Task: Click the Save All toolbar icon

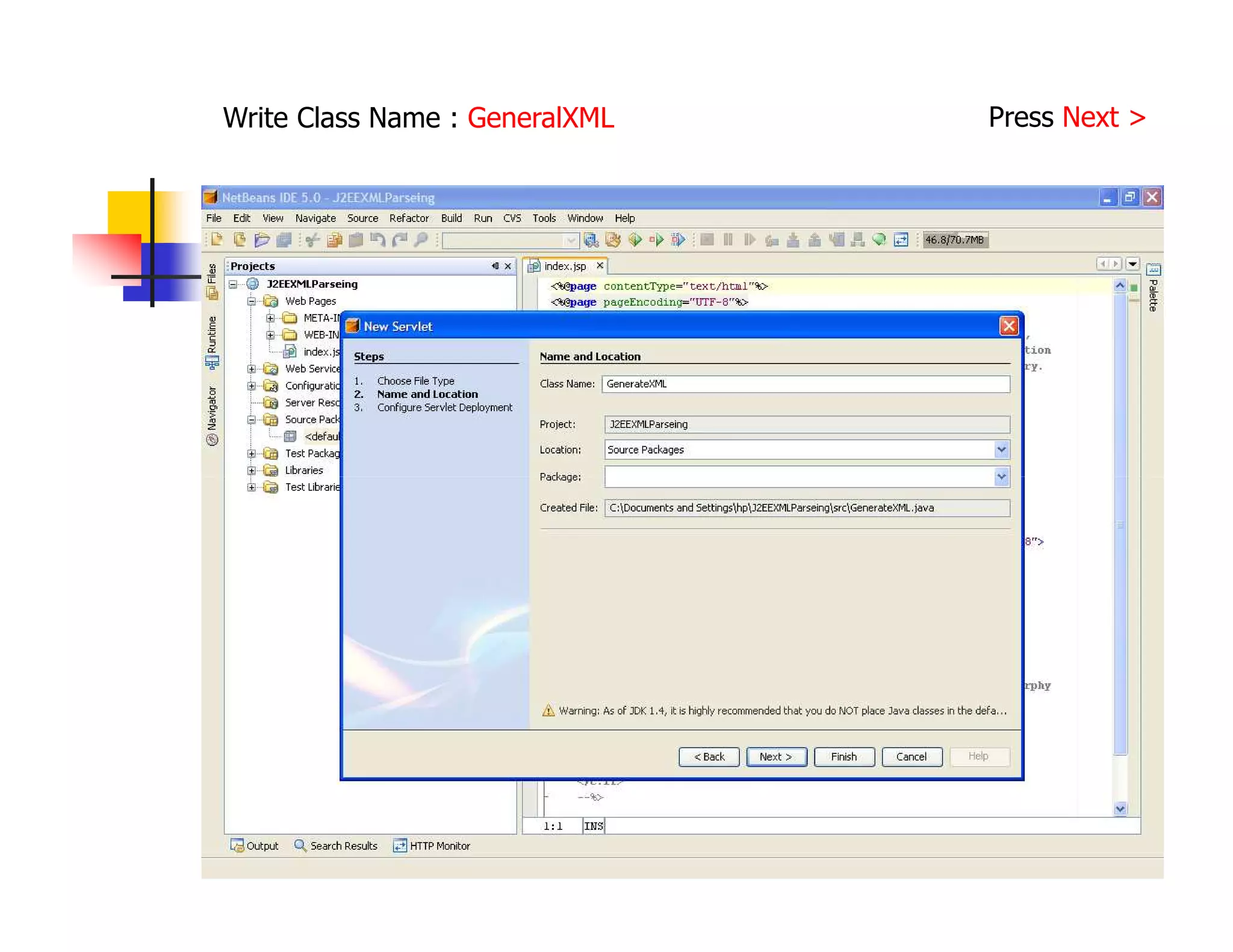Action: click(x=284, y=240)
